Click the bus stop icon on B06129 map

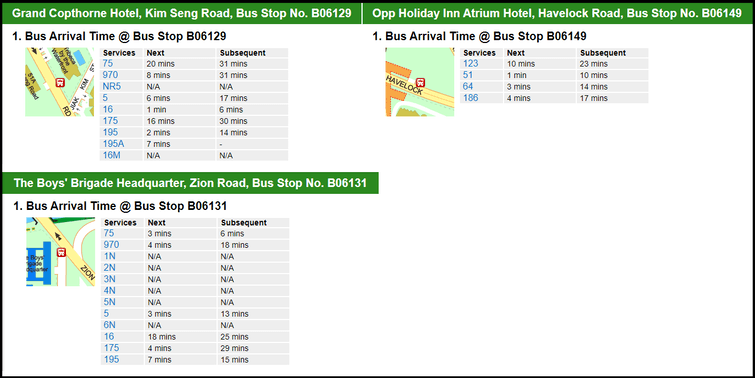point(61,82)
